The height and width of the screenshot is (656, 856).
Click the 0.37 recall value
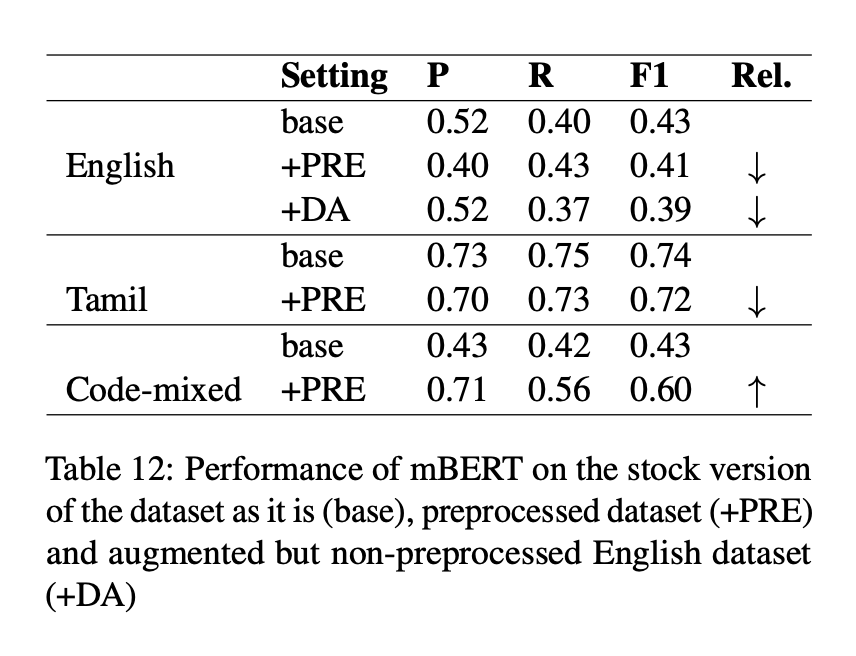(x=559, y=211)
